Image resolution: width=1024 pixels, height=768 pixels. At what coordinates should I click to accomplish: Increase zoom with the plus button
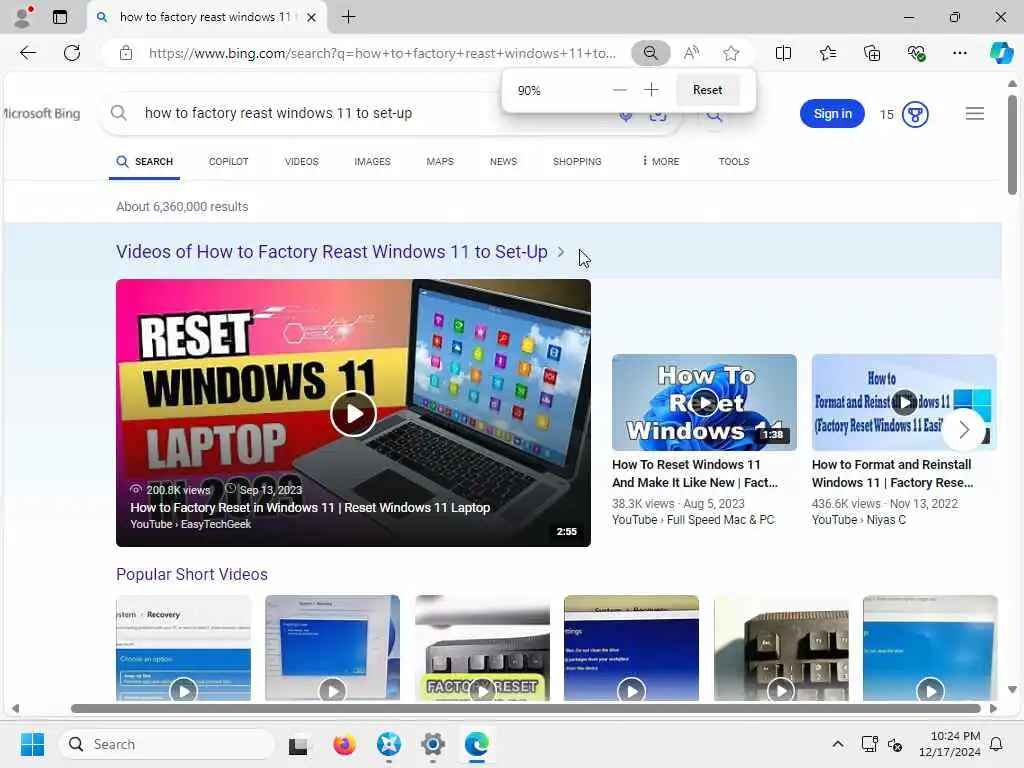tap(651, 90)
